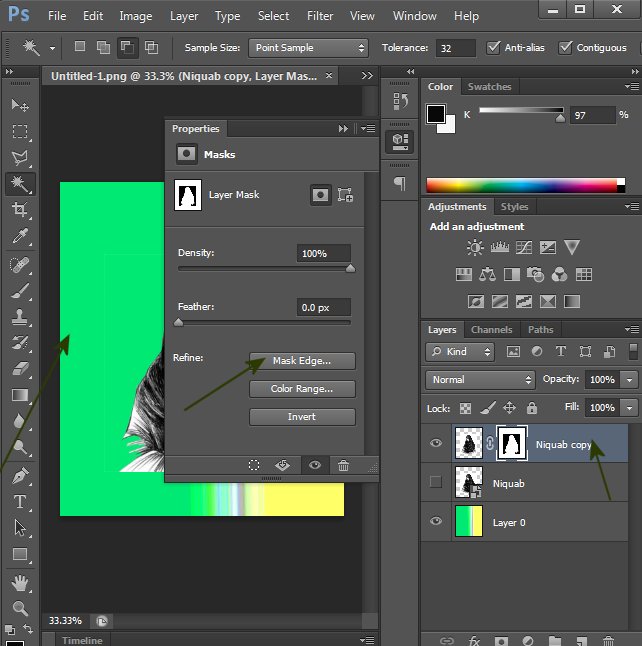Select the Magic Wand tool
The height and width of the screenshot is (646, 642).
[x=19, y=184]
